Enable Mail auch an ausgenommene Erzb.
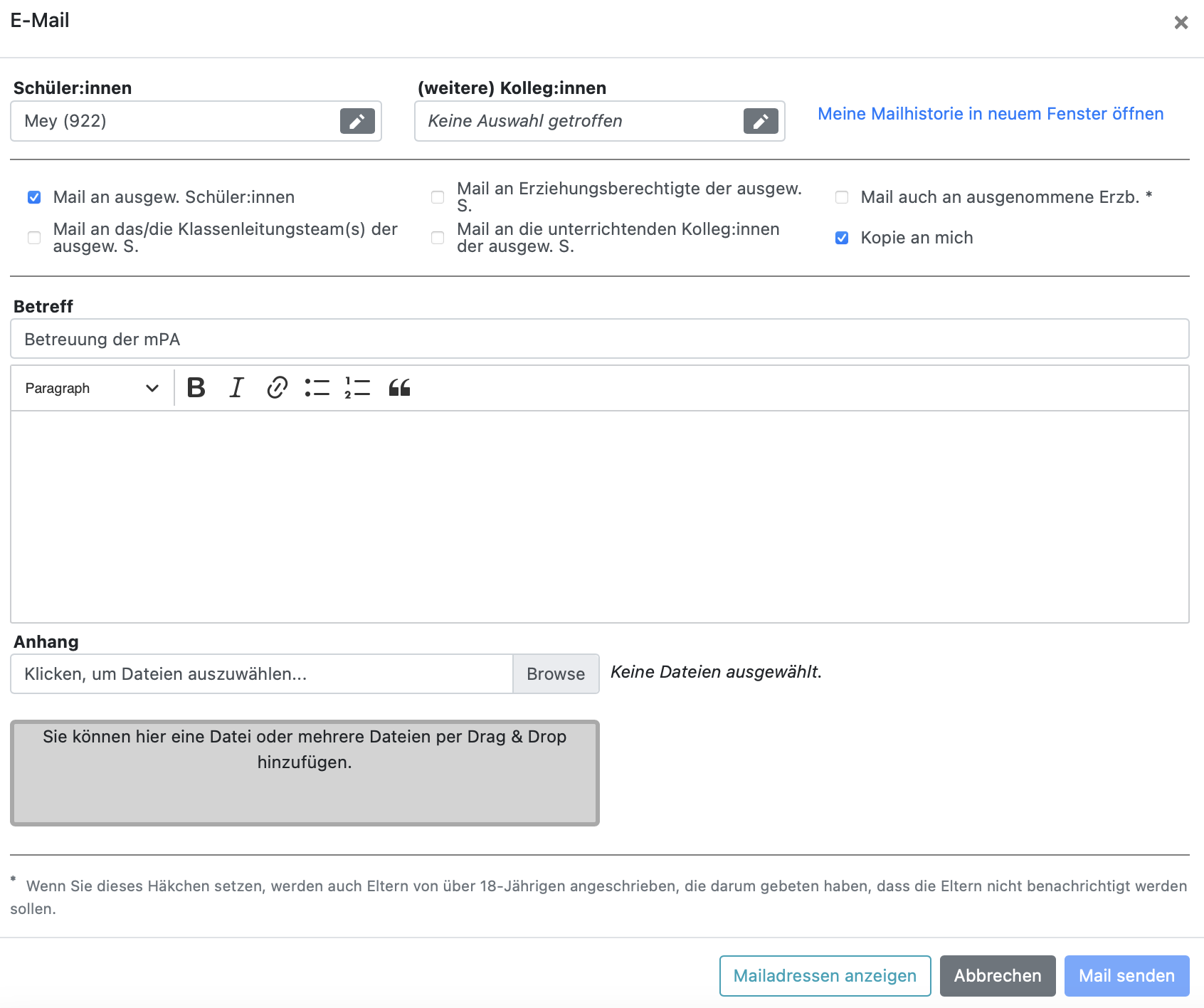Viewport: 1204px width, 1008px height. (842, 197)
